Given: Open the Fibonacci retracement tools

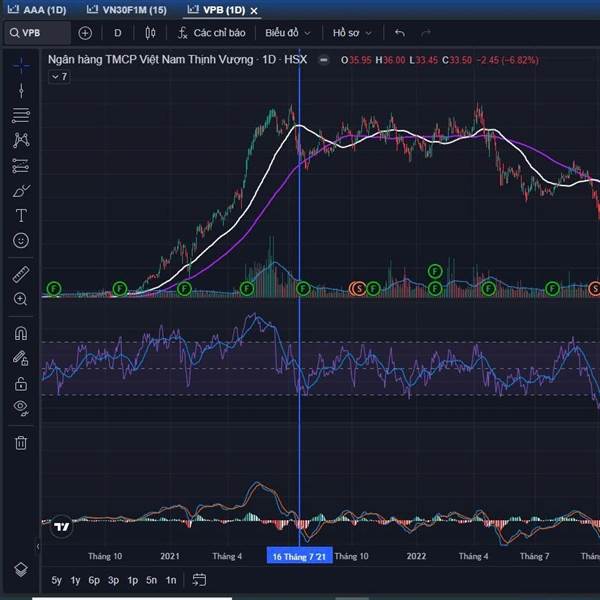Looking at the screenshot, I should point(21,115).
